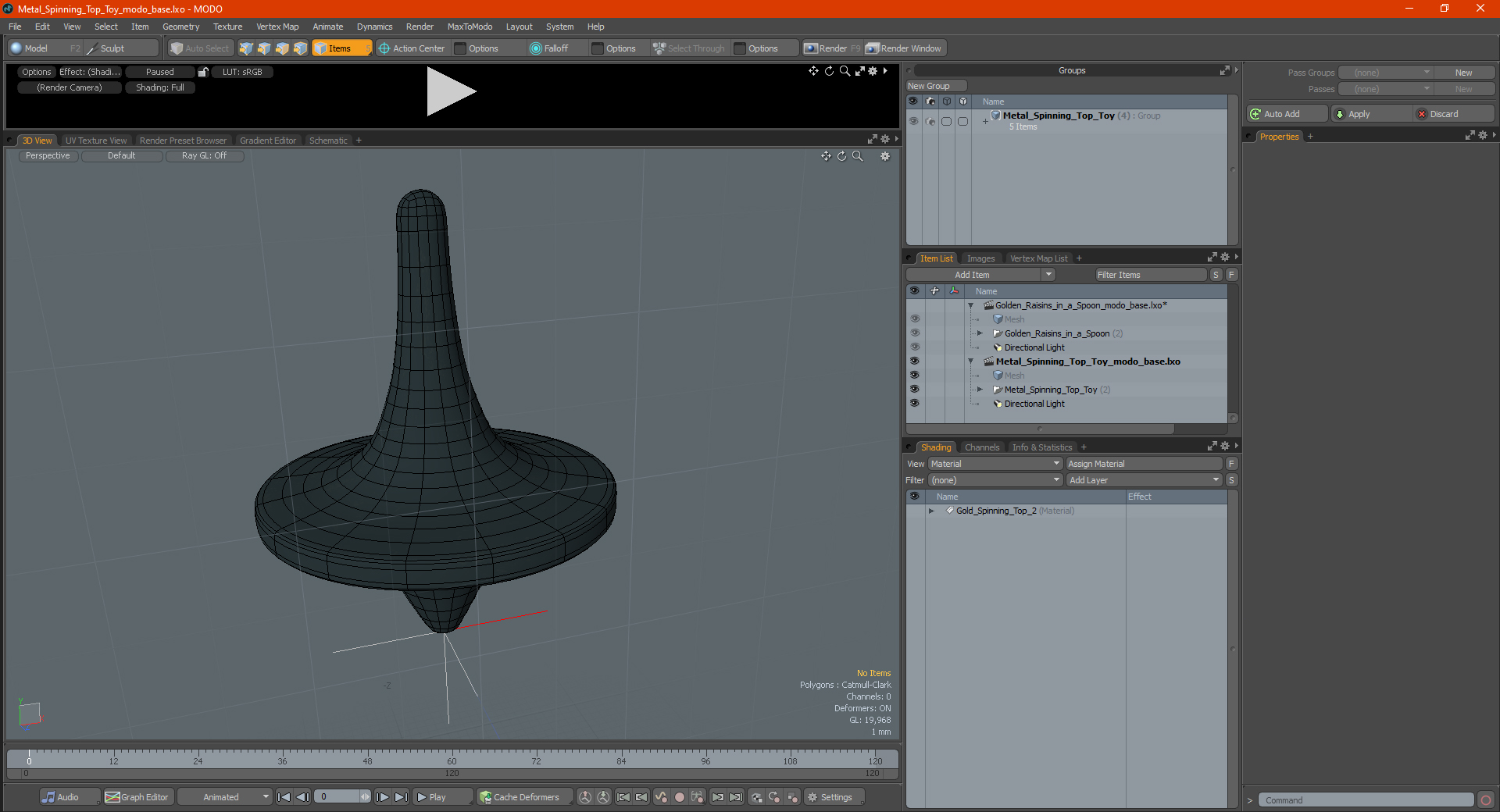Toggle Falloff Options checkbox

click(x=598, y=48)
